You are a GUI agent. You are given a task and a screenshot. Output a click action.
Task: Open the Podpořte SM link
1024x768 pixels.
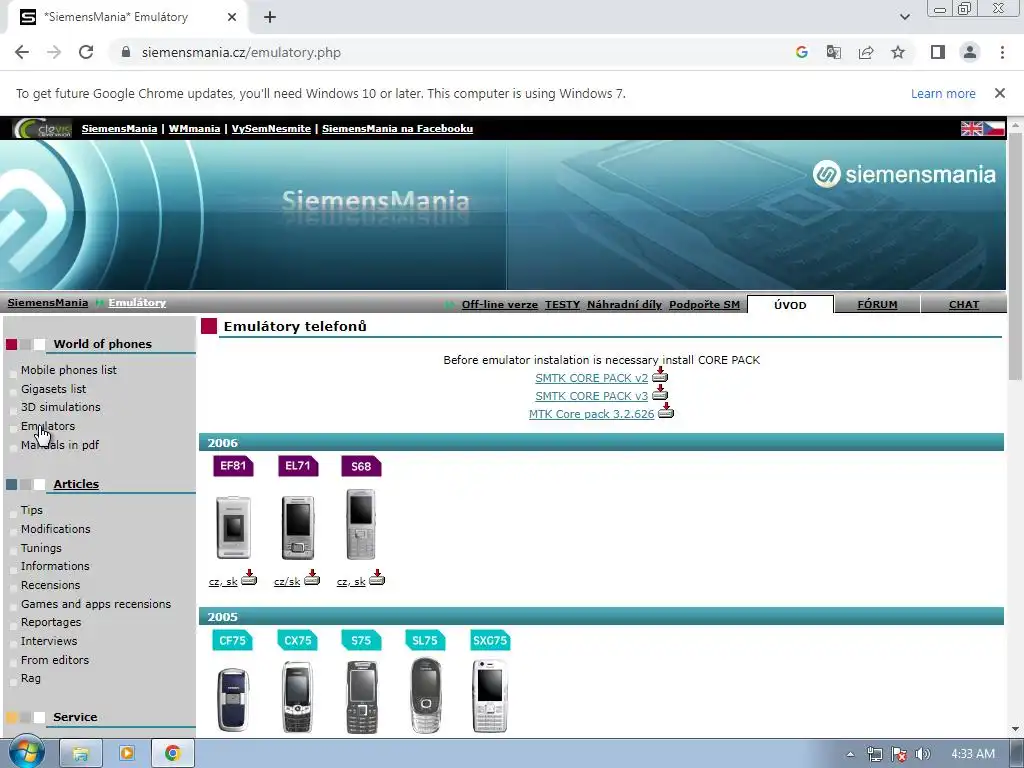704,304
